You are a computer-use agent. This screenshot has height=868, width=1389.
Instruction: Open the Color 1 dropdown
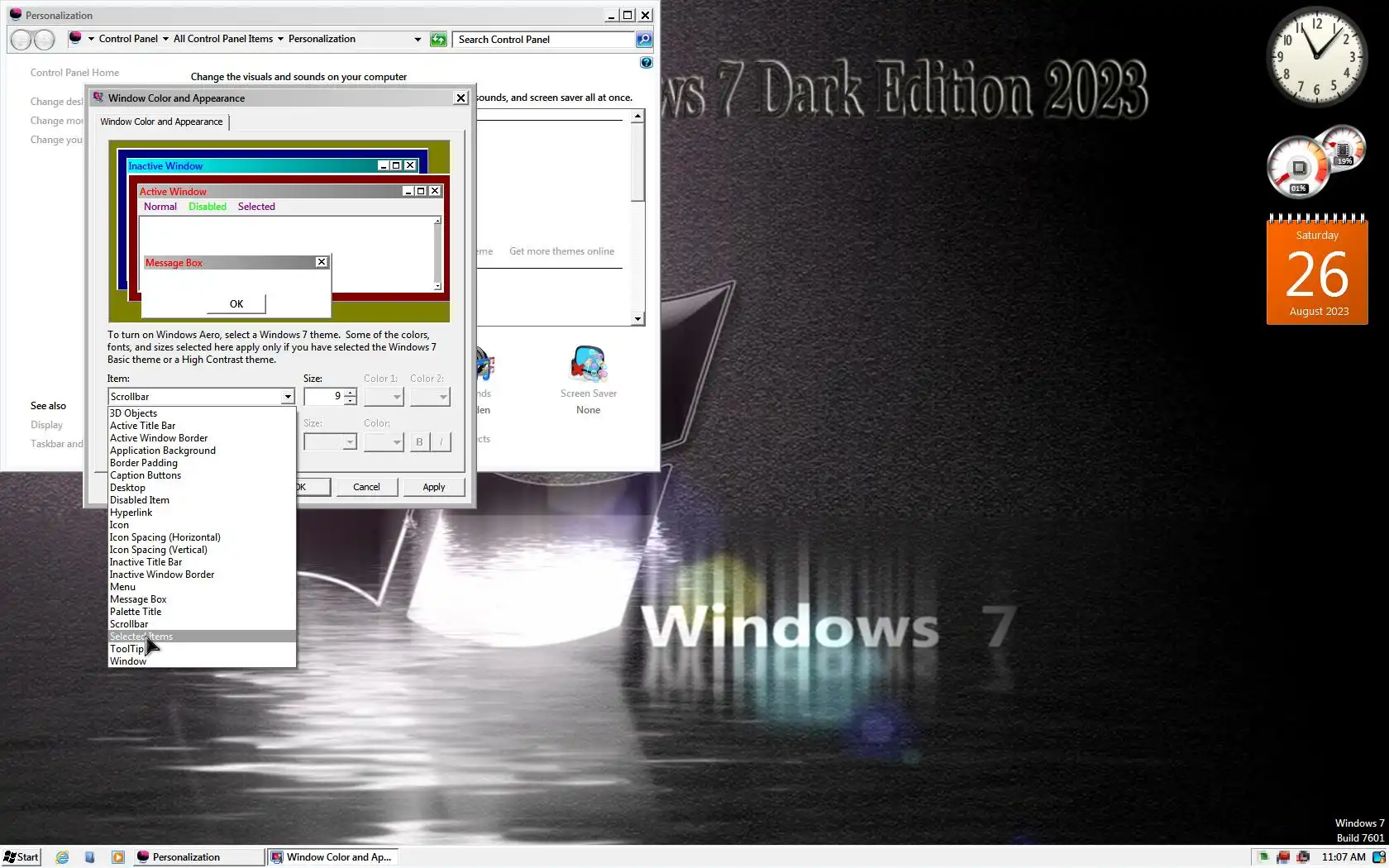click(384, 397)
